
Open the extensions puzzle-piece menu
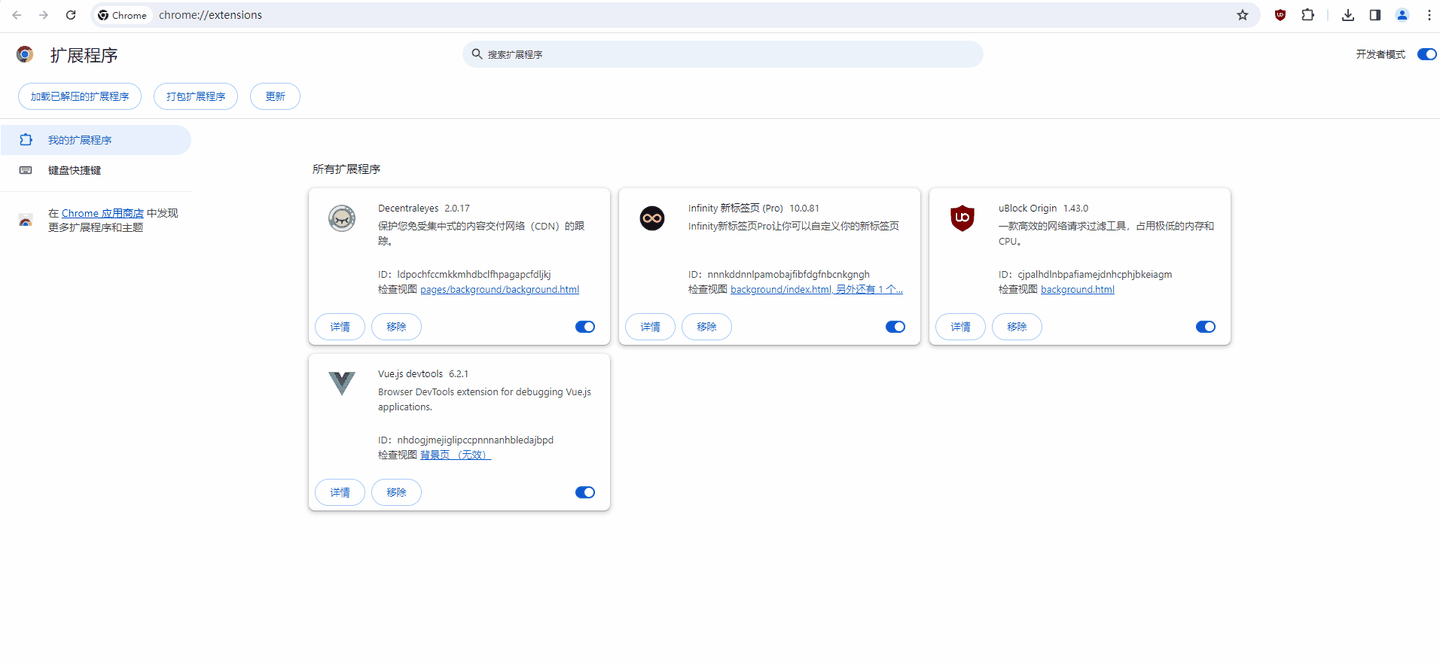[1308, 15]
